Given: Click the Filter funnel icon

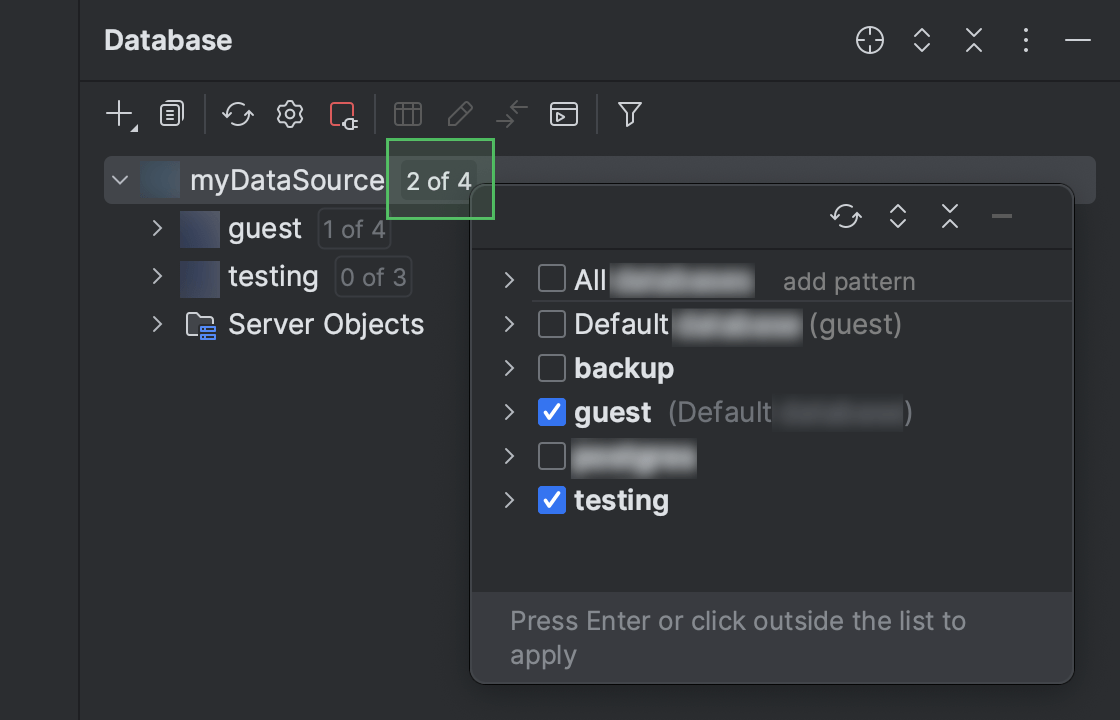Looking at the screenshot, I should 629,114.
